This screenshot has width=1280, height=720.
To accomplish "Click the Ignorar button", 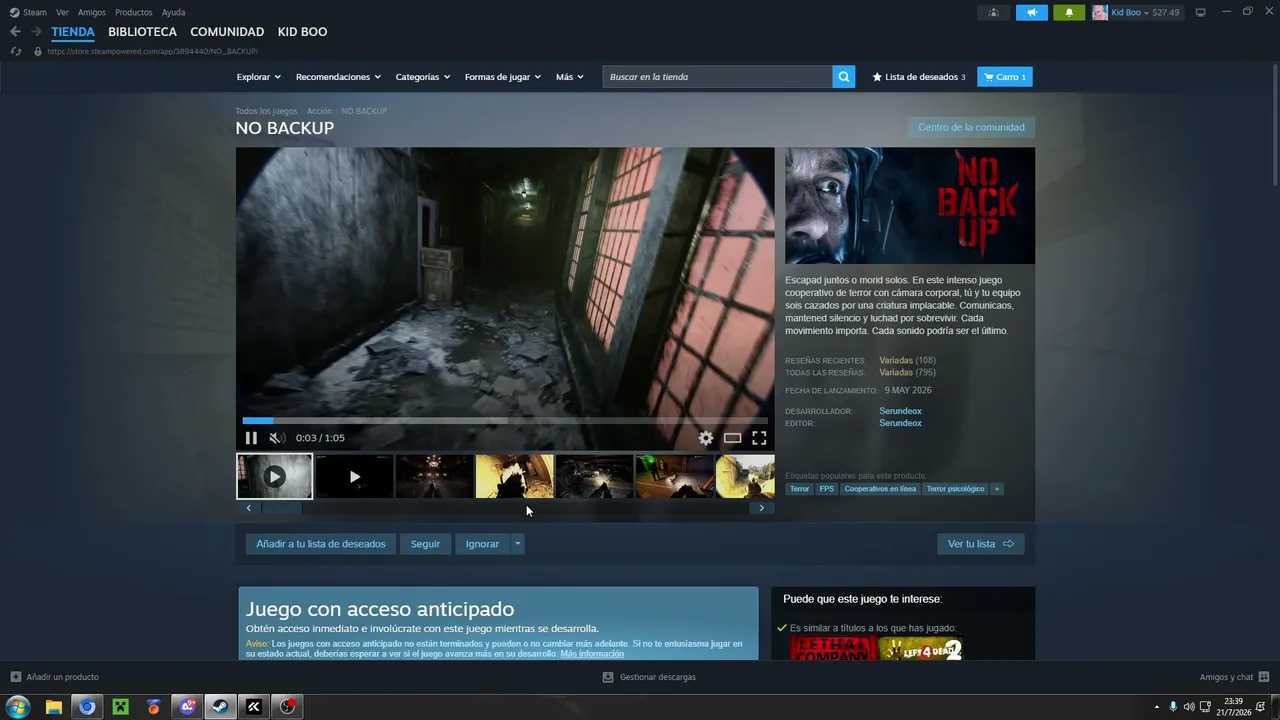I will [x=482, y=544].
